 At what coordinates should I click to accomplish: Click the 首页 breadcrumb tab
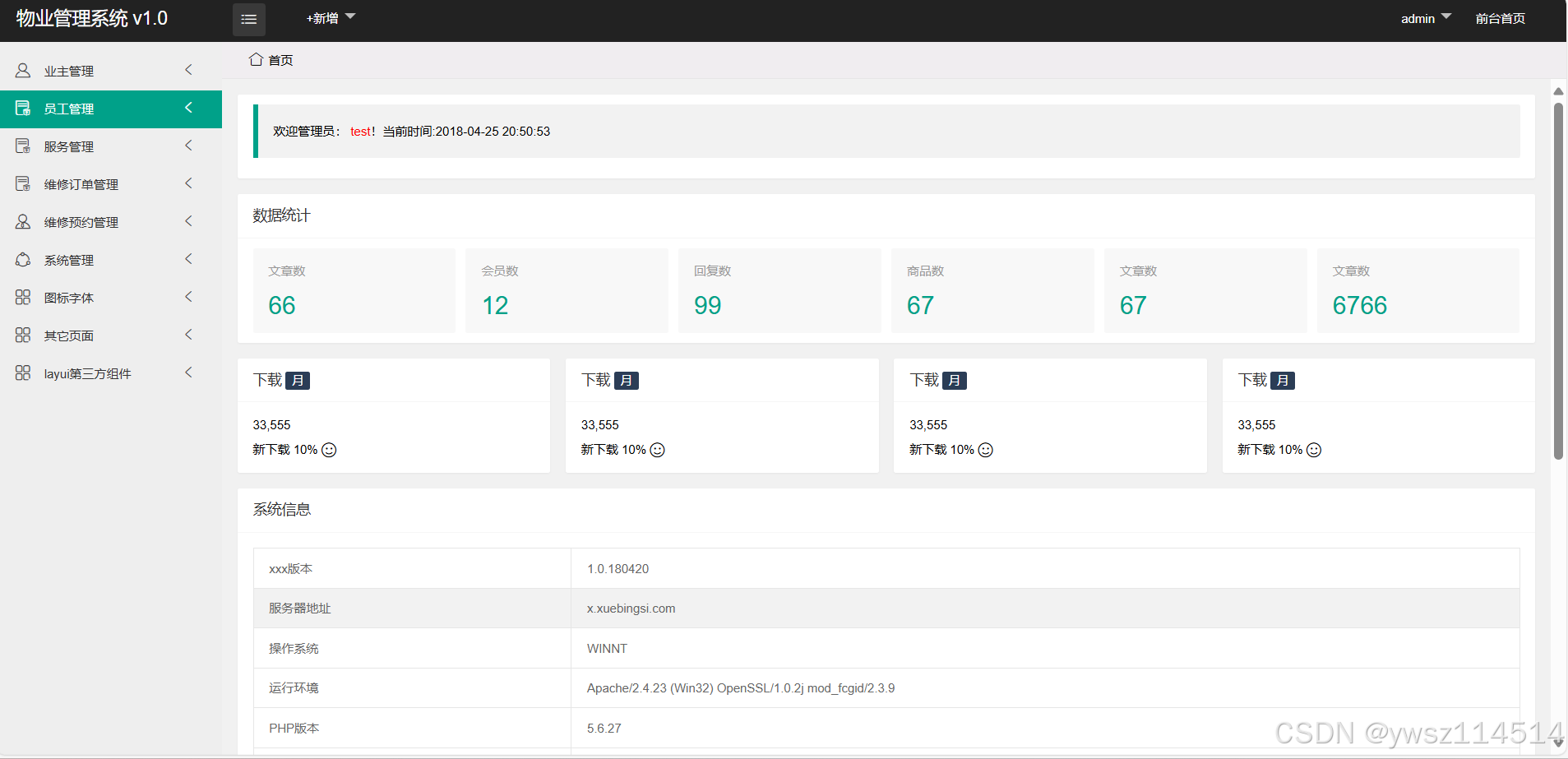point(271,60)
